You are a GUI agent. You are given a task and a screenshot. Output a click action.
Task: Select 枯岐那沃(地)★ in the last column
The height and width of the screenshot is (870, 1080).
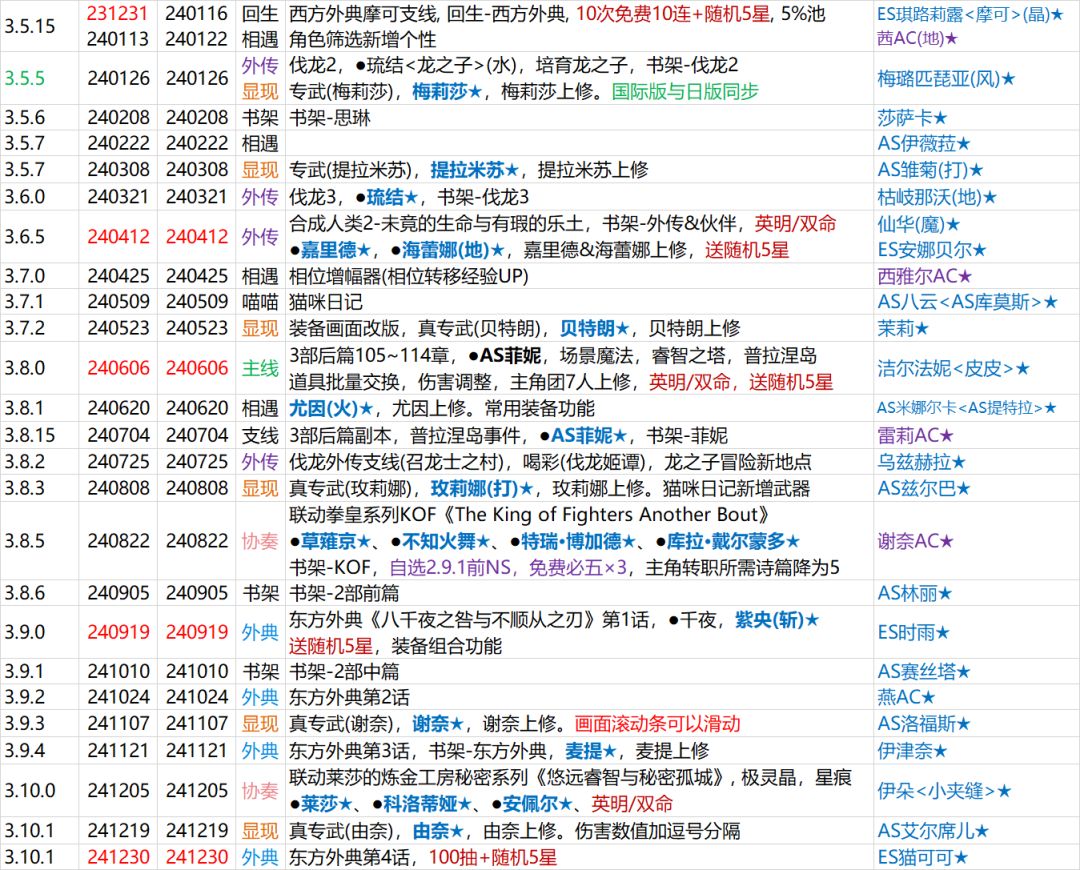point(937,197)
